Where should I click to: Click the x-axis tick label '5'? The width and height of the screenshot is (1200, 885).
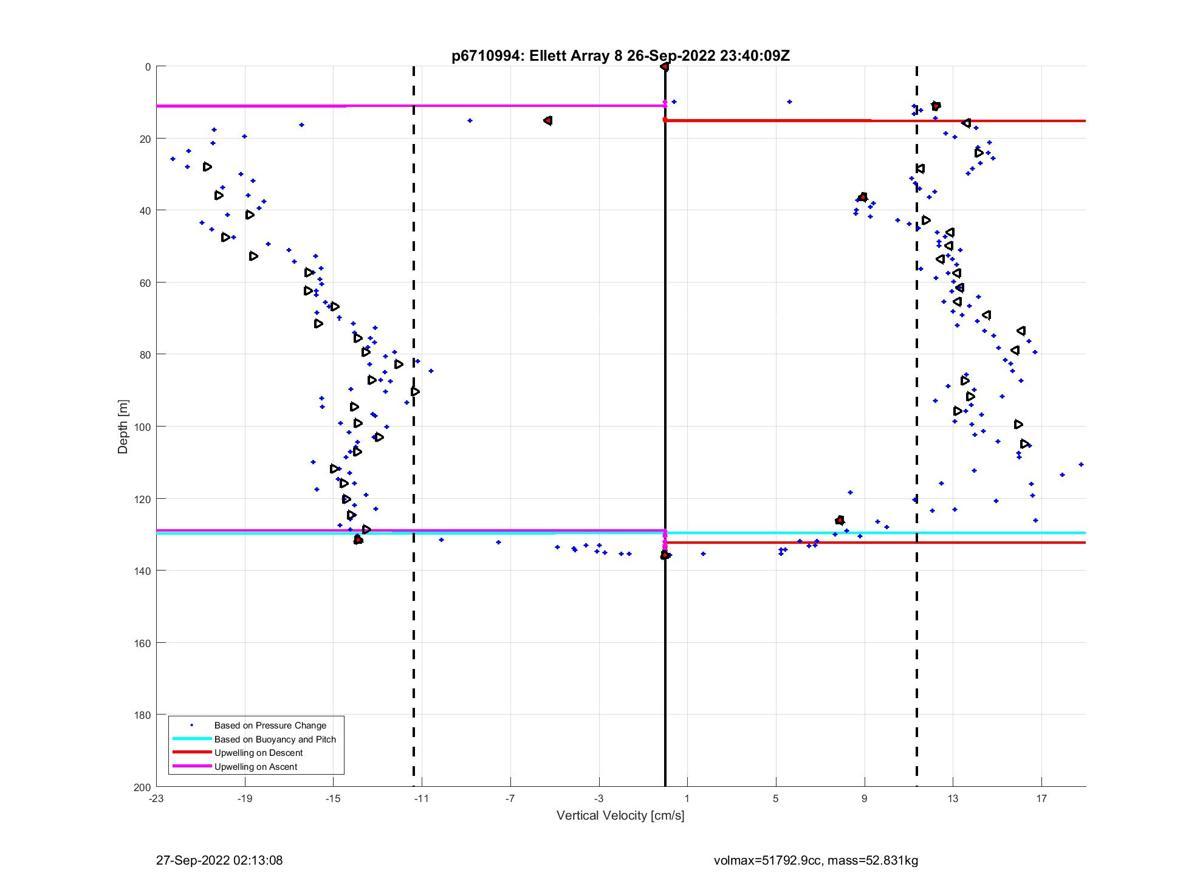[x=775, y=798]
